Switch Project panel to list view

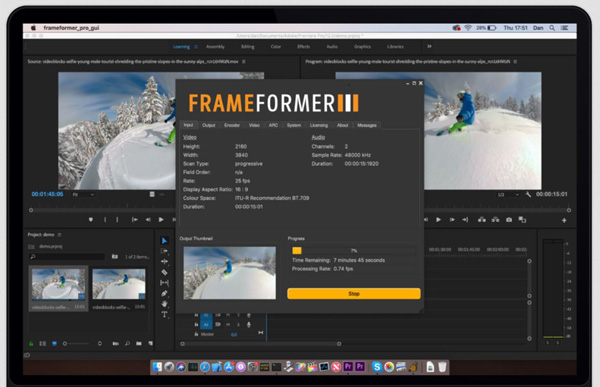(x=42, y=344)
